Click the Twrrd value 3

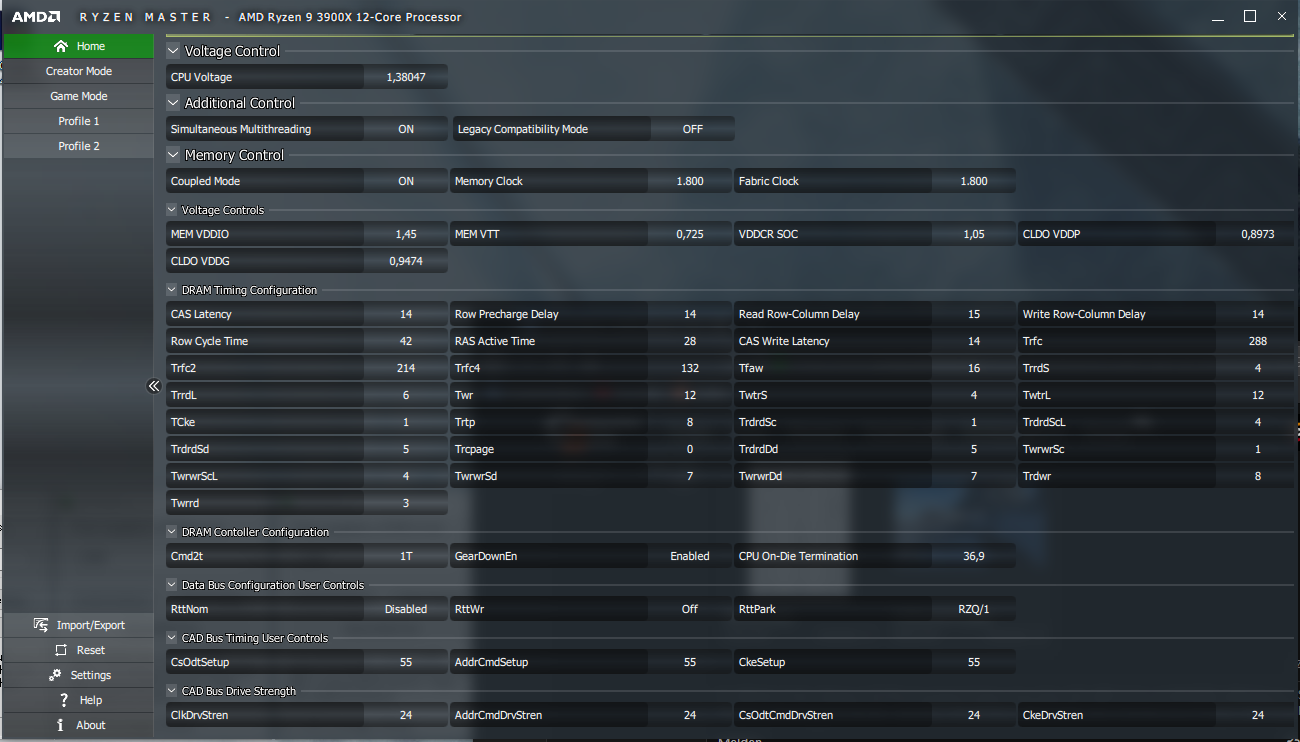pyautogui.click(x=406, y=503)
